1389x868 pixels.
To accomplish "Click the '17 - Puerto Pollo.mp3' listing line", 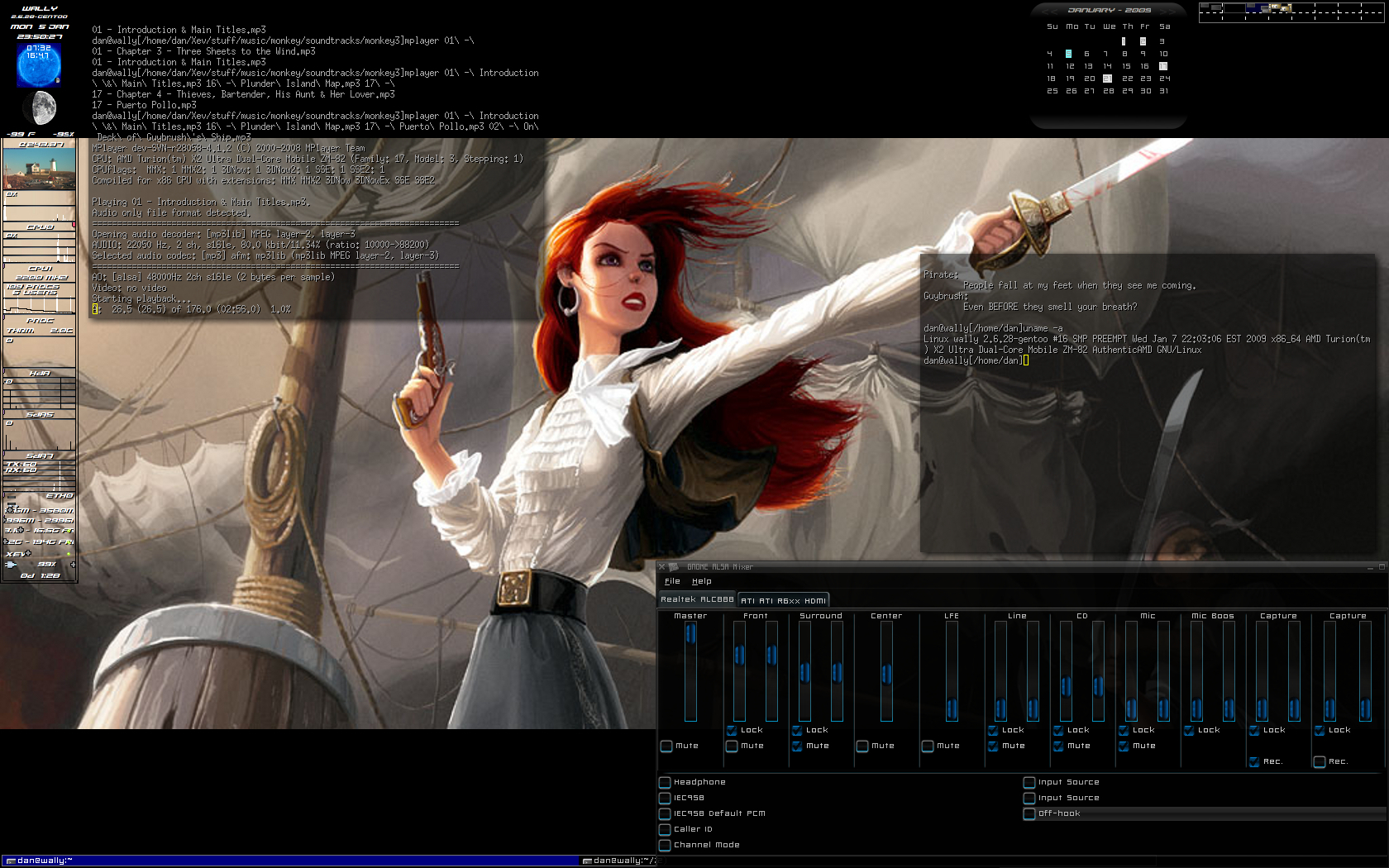I will pos(144,105).
